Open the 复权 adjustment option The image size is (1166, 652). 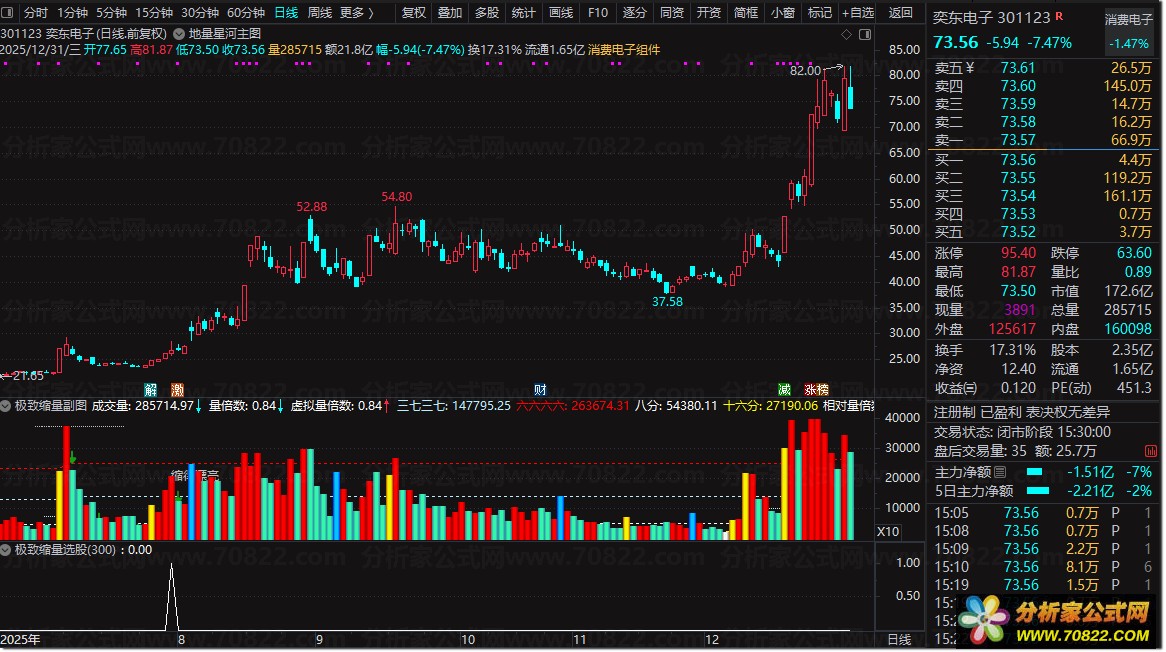pos(414,13)
